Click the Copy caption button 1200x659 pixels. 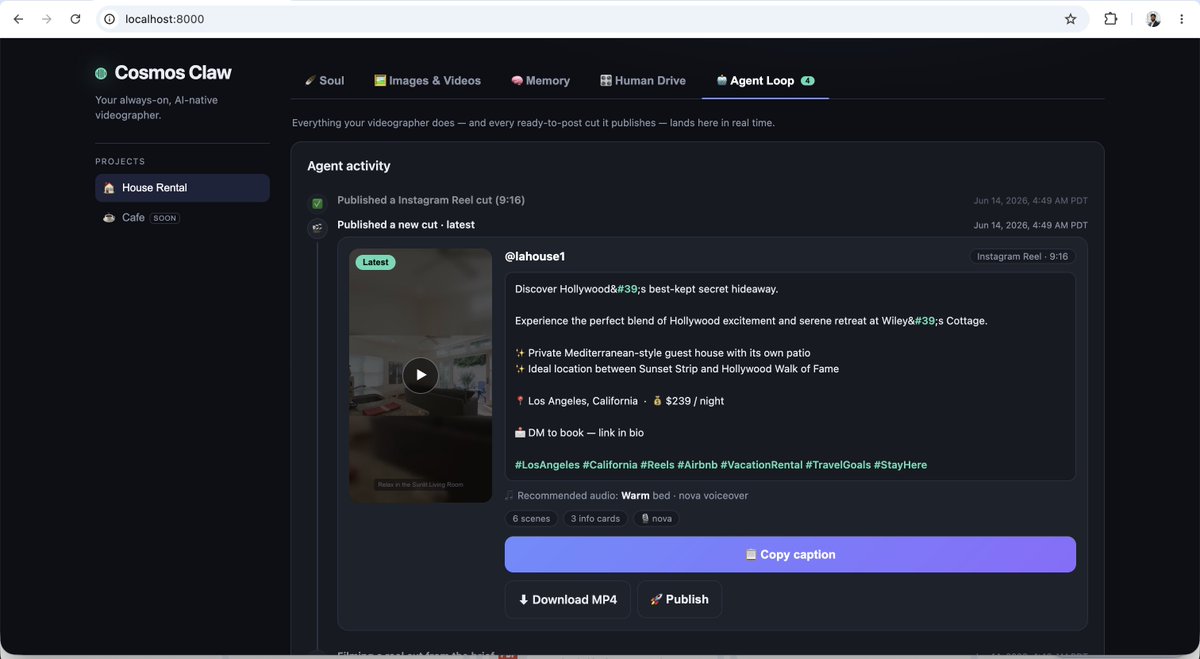pyautogui.click(x=790, y=555)
